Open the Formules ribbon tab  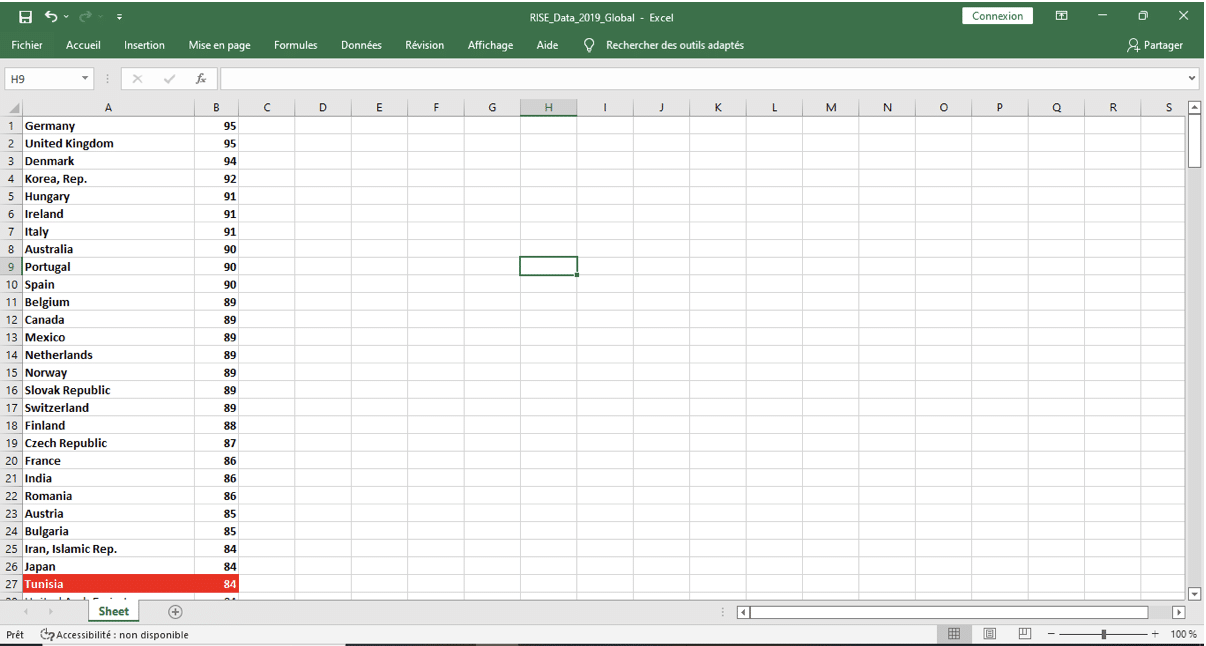pos(295,45)
